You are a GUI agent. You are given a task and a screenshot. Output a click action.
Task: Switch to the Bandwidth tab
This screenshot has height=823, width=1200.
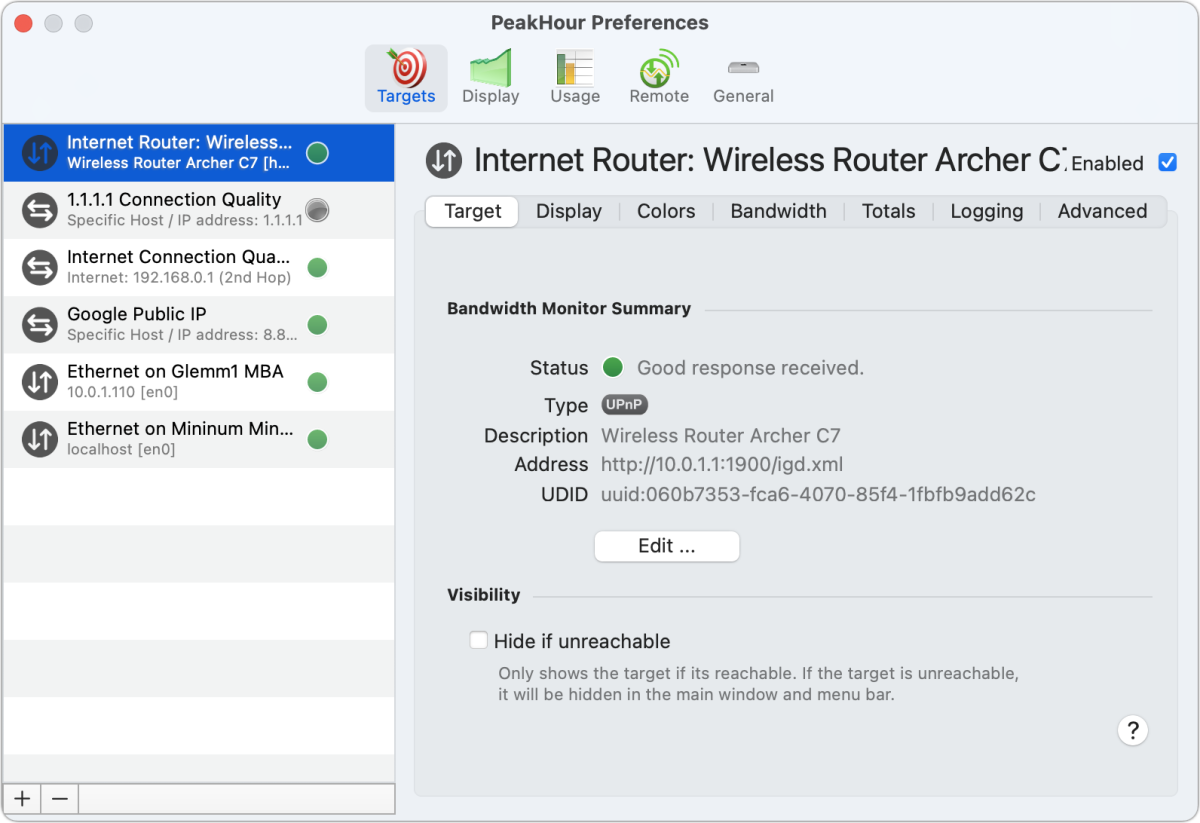click(x=778, y=211)
